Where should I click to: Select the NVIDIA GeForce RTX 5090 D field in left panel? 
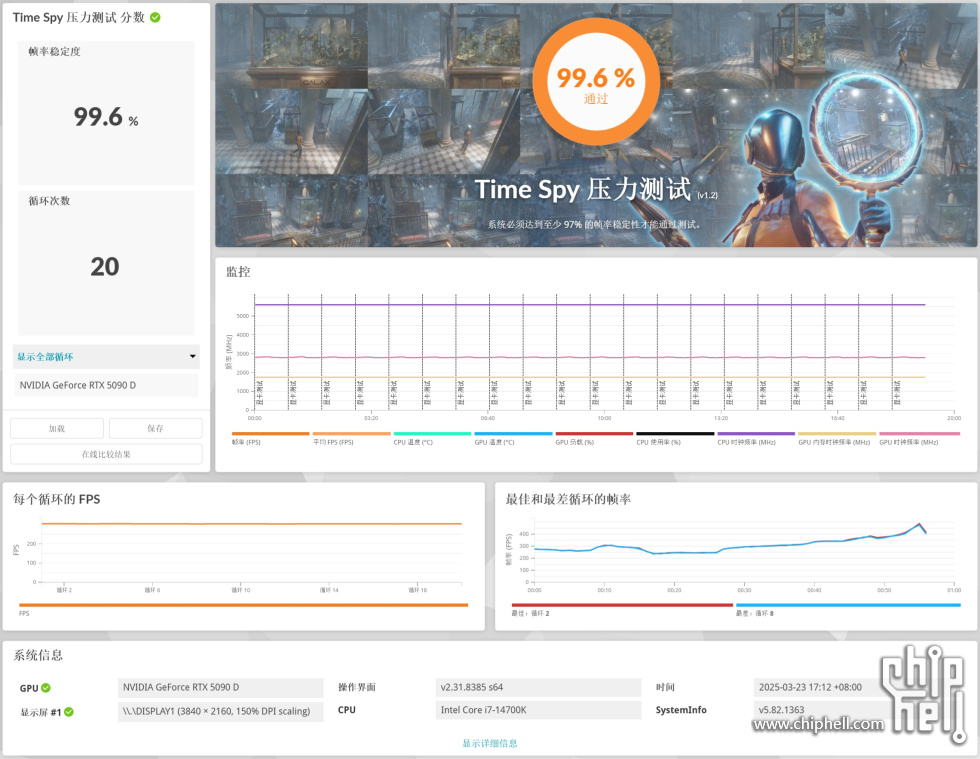pyautogui.click(x=106, y=385)
